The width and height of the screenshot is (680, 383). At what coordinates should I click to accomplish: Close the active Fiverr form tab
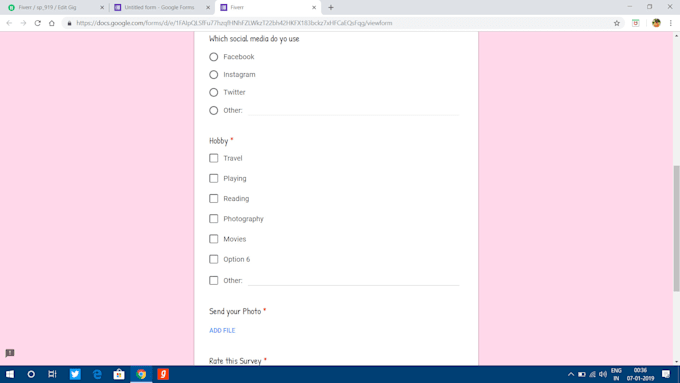point(314,7)
